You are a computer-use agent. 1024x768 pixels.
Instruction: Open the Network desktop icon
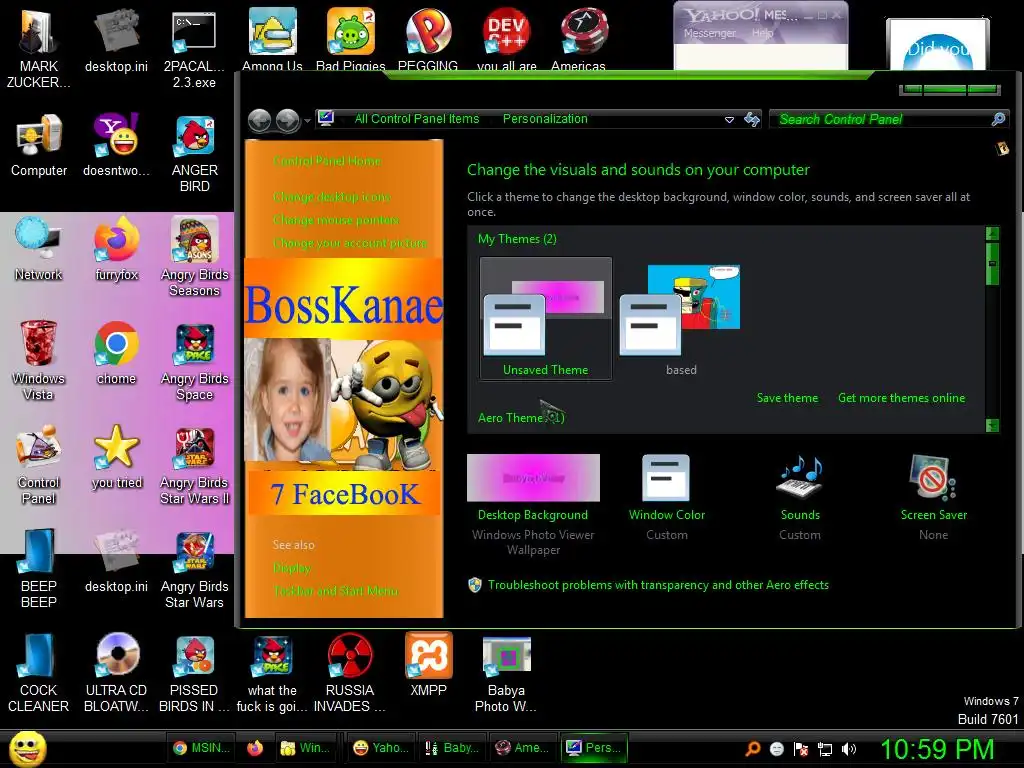pos(39,240)
